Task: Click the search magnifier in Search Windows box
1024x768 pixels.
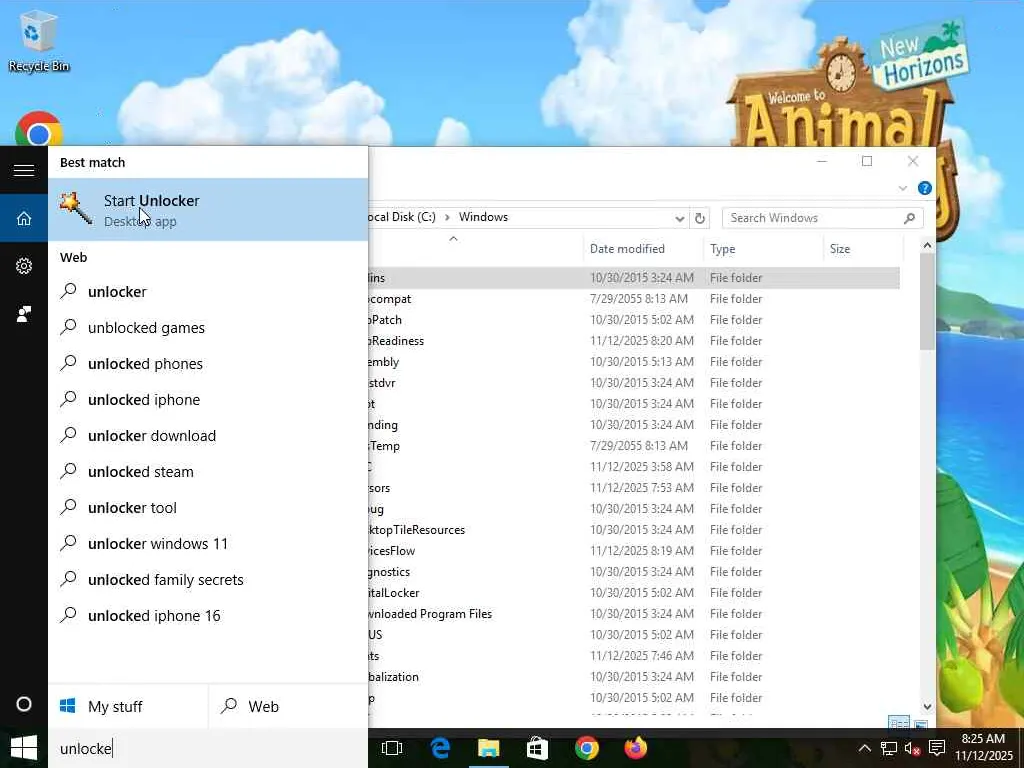Action: coord(909,218)
